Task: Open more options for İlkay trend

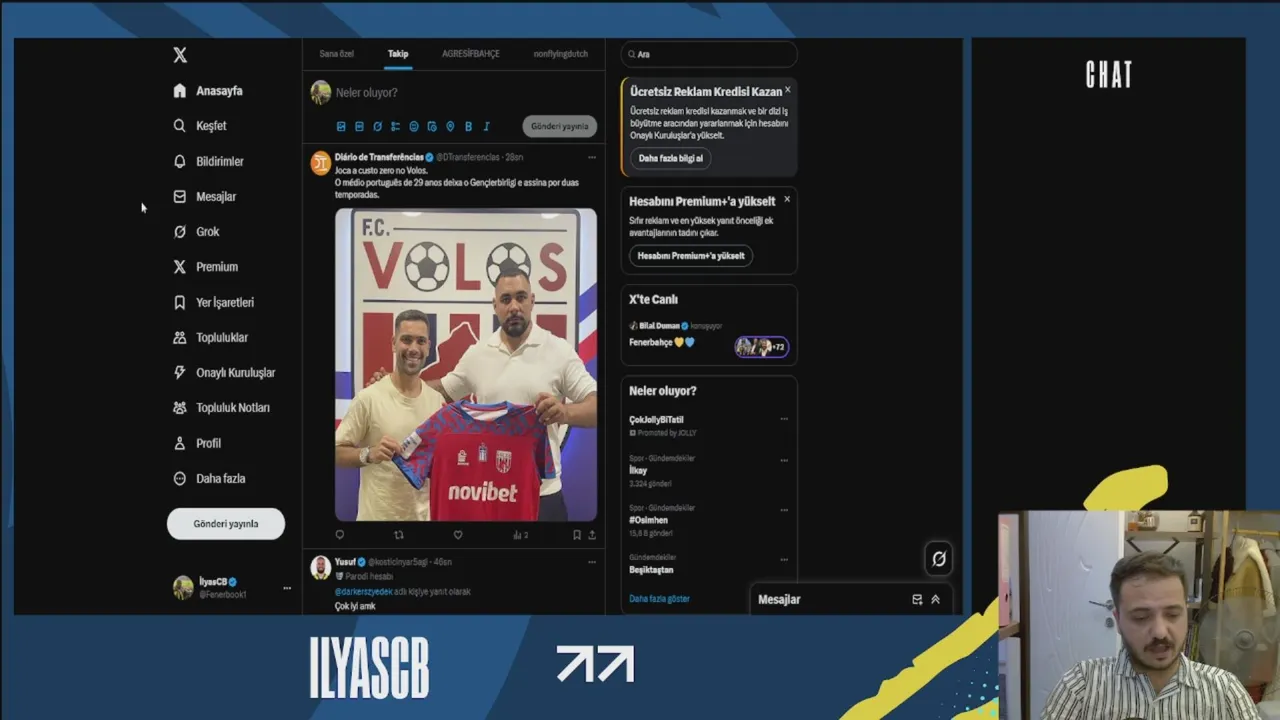Action: (784, 460)
